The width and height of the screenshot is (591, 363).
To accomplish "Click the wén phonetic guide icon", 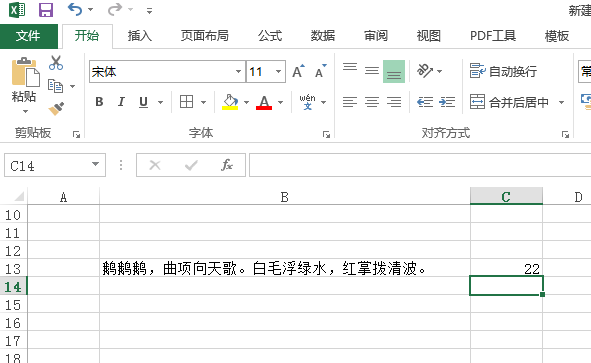I will (x=307, y=102).
